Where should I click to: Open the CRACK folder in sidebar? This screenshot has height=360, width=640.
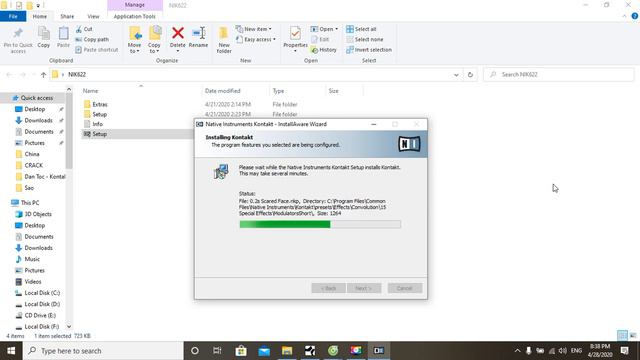33,165
